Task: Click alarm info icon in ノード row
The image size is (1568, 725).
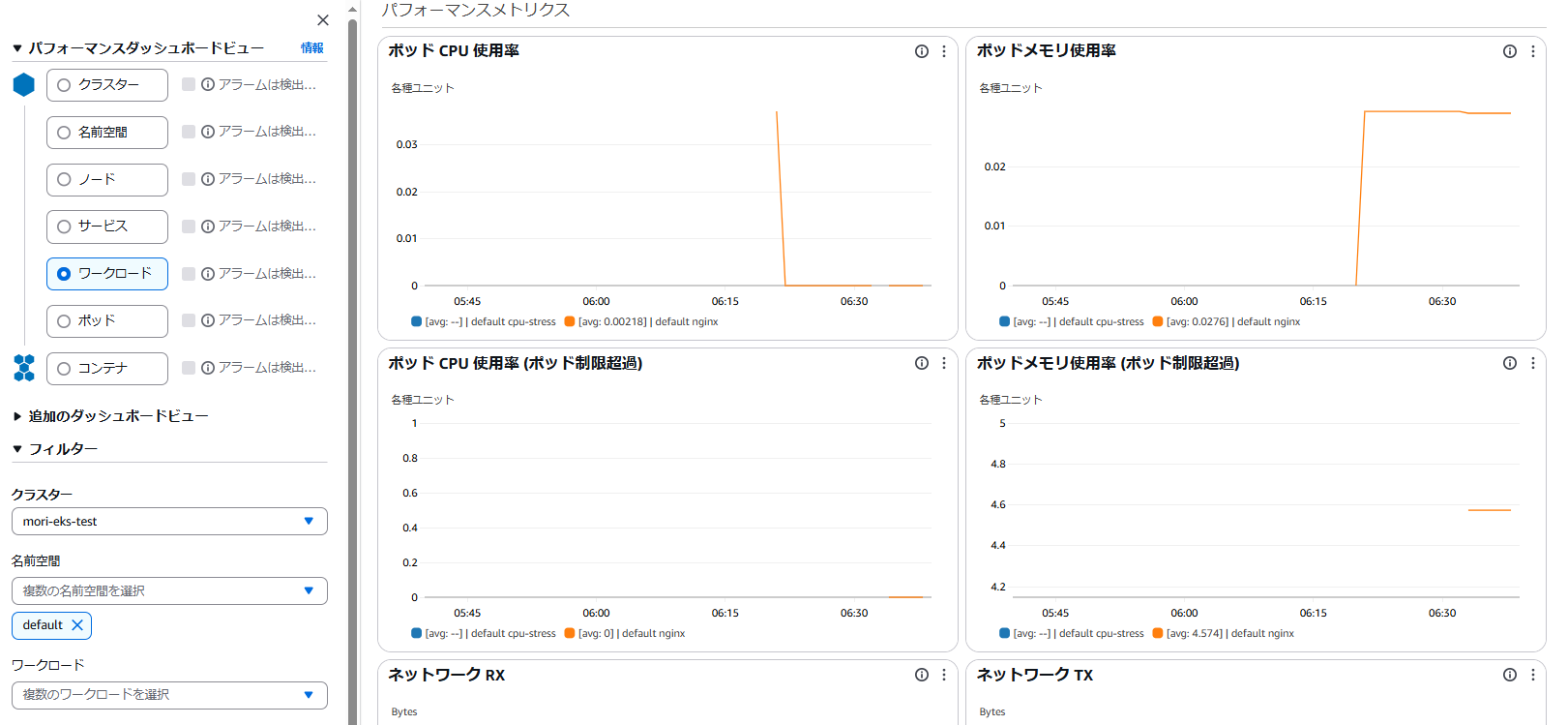Action: (x=208, y=179)
